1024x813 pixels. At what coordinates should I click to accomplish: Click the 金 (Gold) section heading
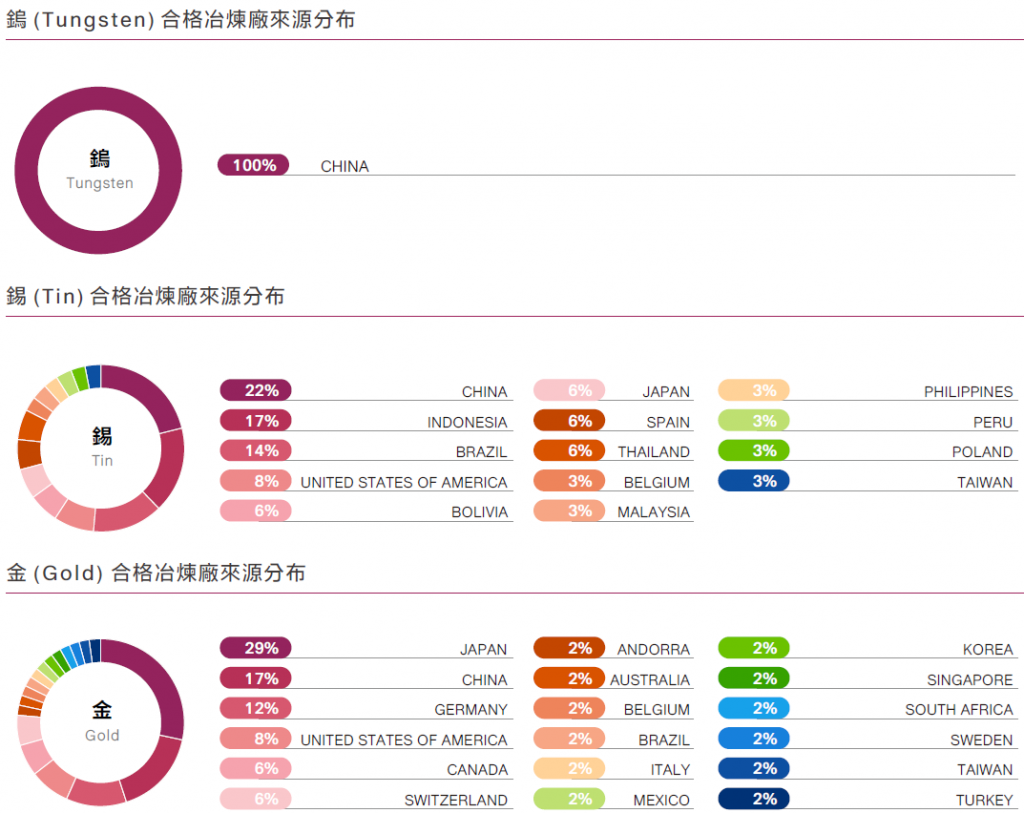point(156,573)
